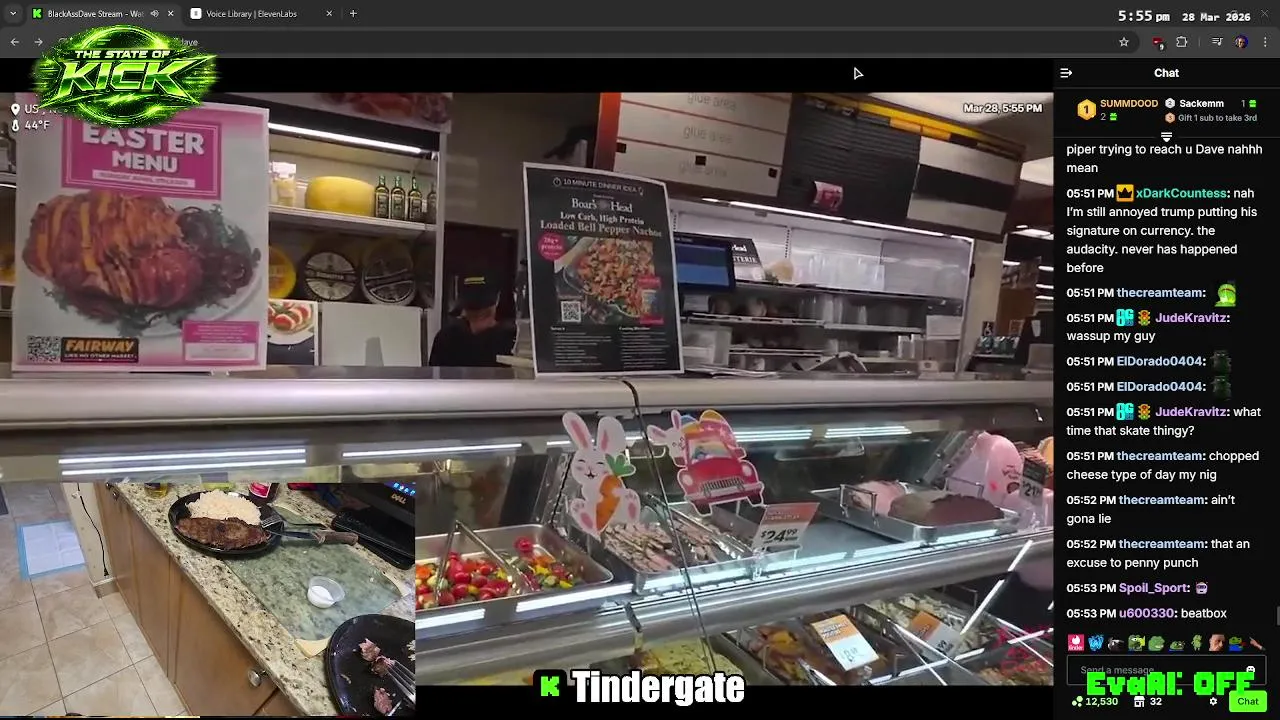Click the Mar 28, 5:55 PM stream timestamp

pos(1002,108)
